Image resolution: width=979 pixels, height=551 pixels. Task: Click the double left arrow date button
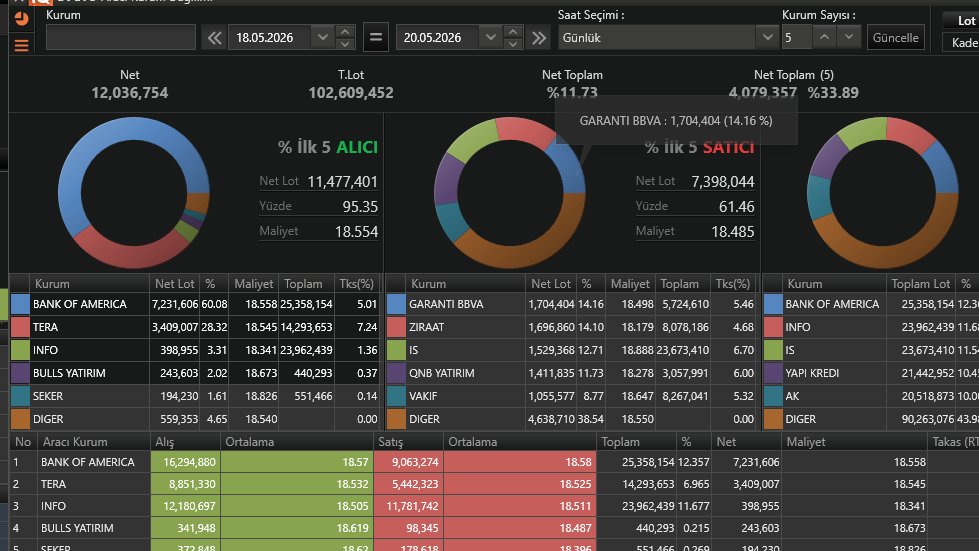point(214,38)
